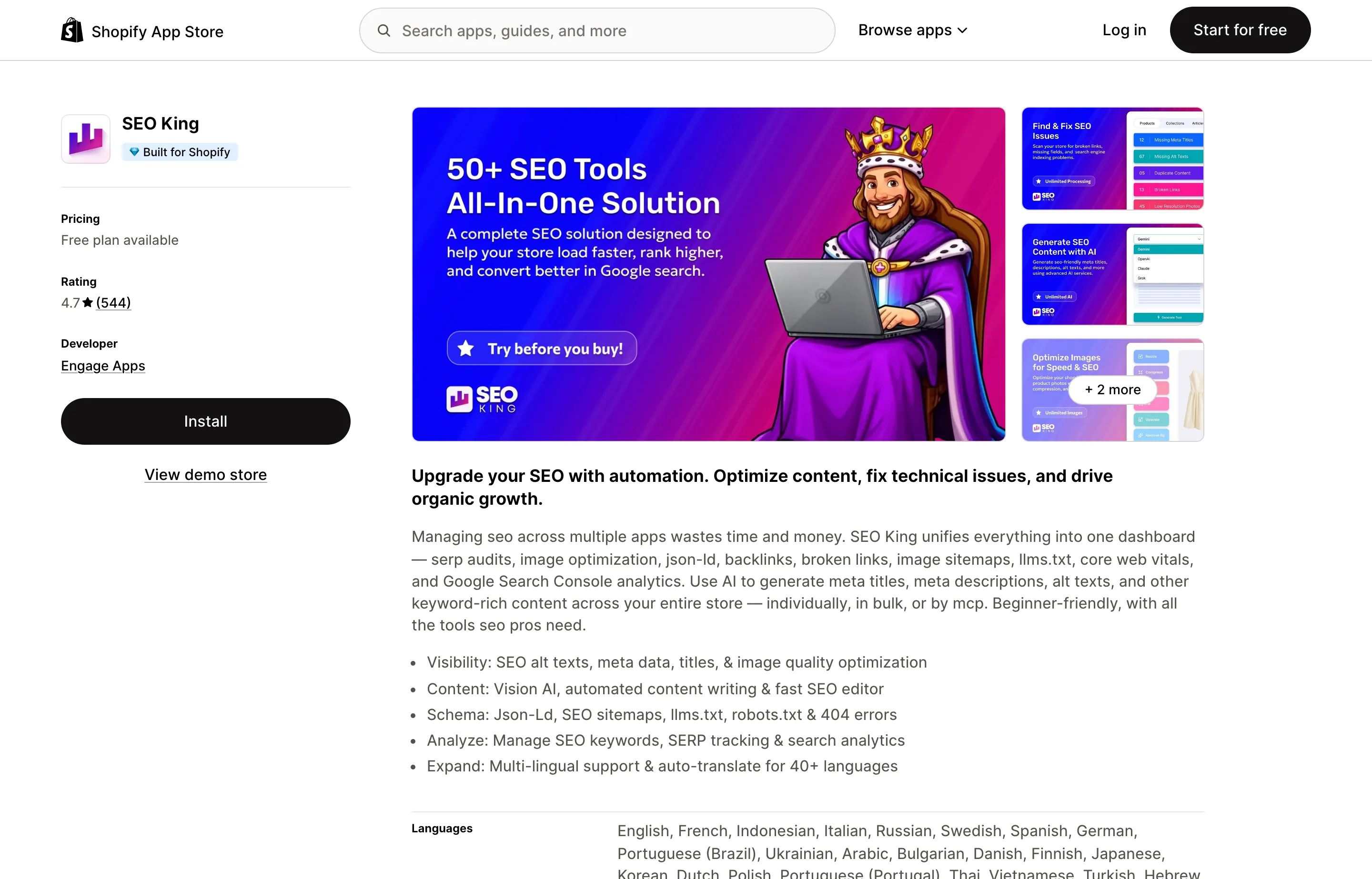Image resolution: width=1372 pixels, height=879 pixels.
Task: Open the Log in link
Action: [x=1124, y=30]
